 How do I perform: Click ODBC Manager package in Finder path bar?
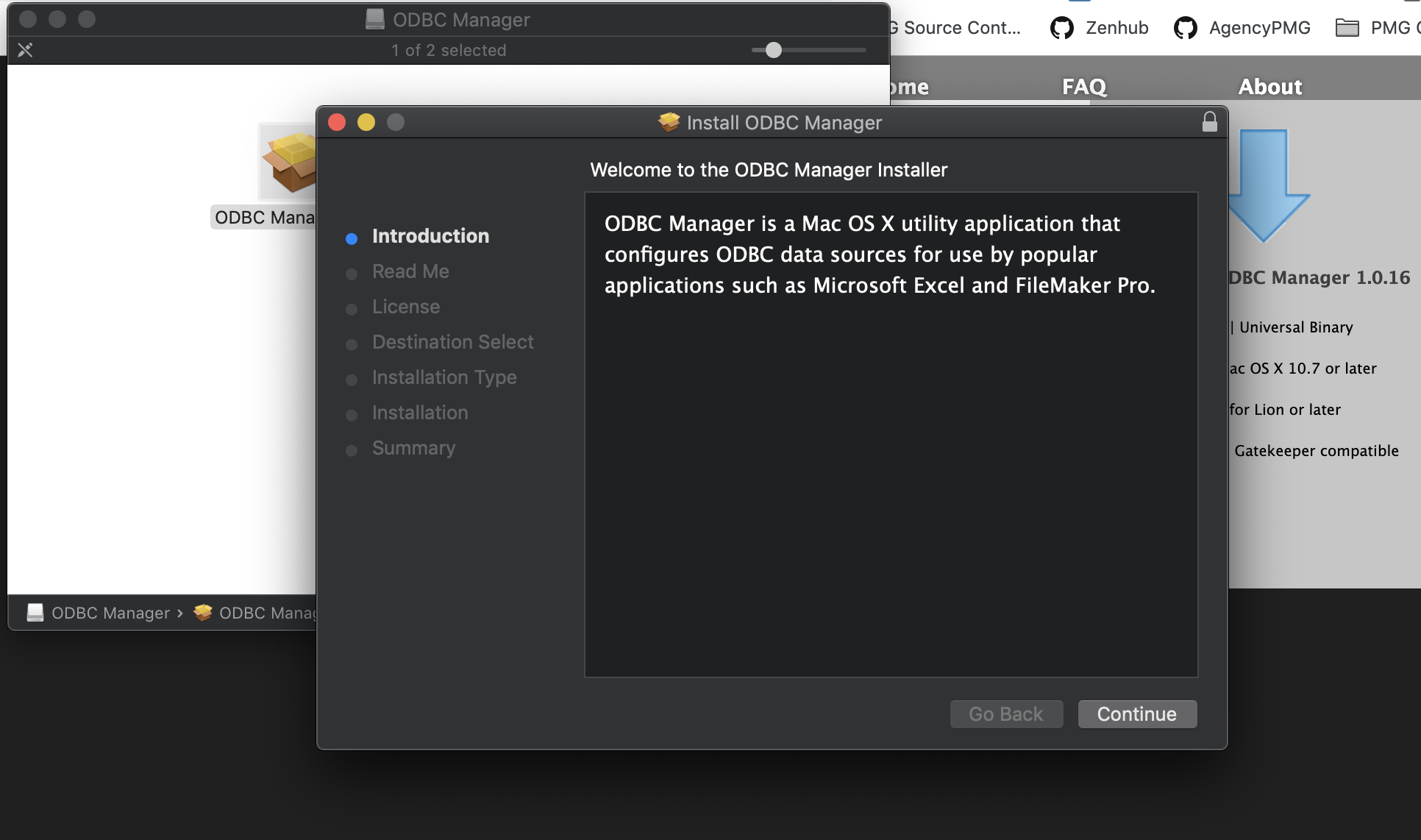pyautogui.click(x=255, y=613)
